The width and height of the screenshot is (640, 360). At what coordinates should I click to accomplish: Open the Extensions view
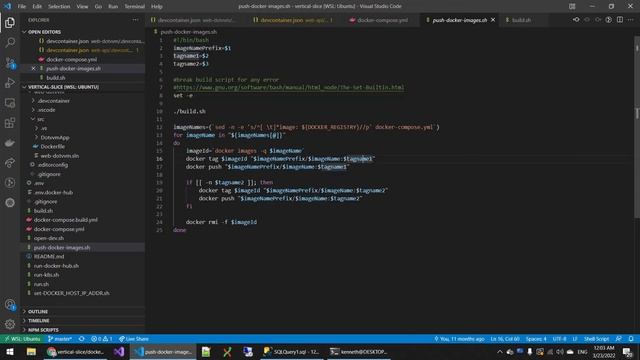click(10, 122)
